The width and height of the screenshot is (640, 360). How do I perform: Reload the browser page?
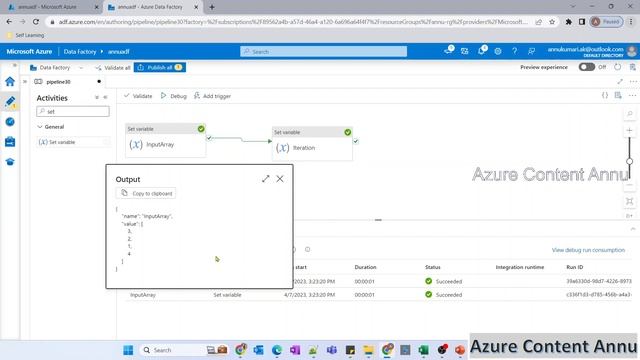click(36, 22)
